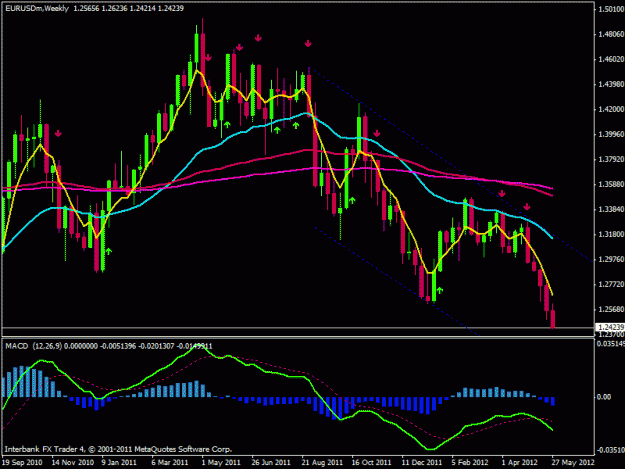
Task: Click the 16 Oct 2011 date label
Action: (371, 463)
